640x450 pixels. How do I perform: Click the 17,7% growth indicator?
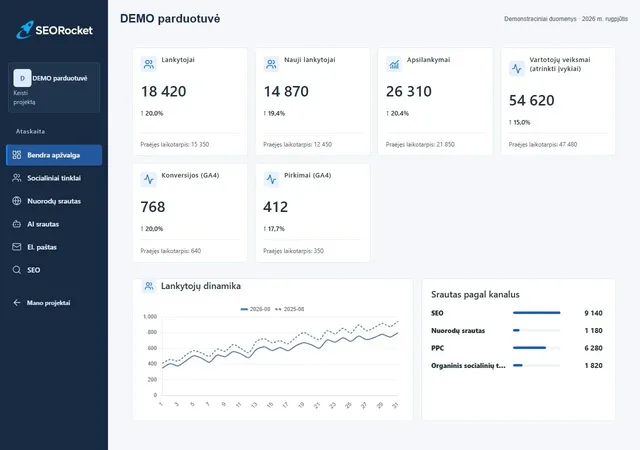pos(274,229)
